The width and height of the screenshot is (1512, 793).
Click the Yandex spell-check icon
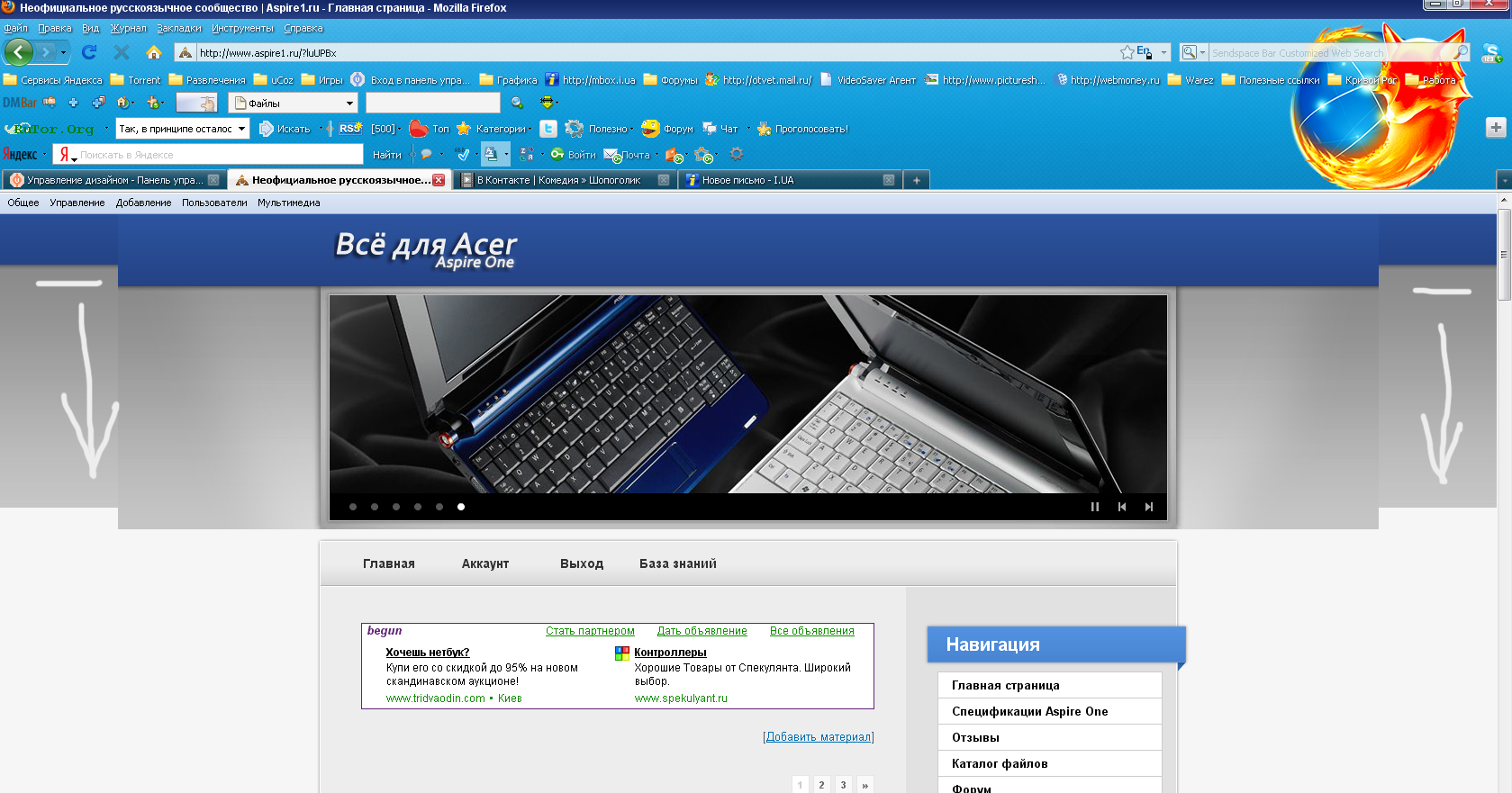click(463, 154)
